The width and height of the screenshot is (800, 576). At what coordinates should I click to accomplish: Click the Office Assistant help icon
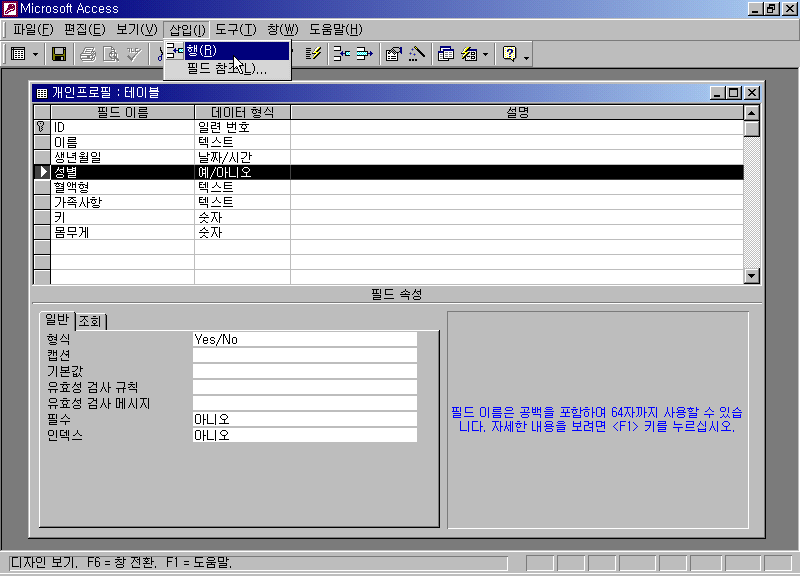[509, 54]
